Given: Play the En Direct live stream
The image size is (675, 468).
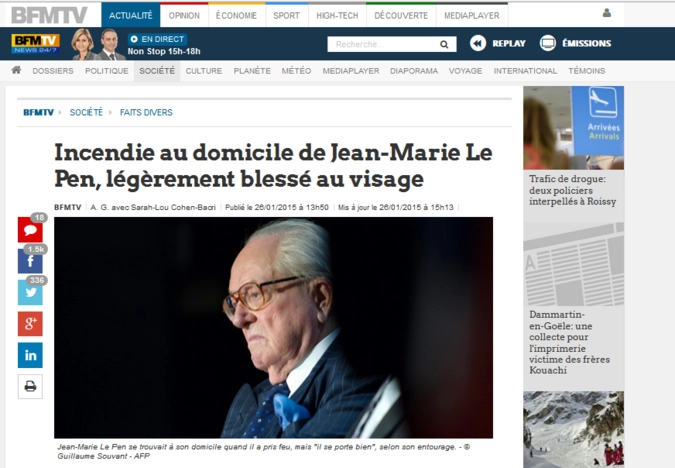Looking at the screenshot, I should click(x=157, y=39).
